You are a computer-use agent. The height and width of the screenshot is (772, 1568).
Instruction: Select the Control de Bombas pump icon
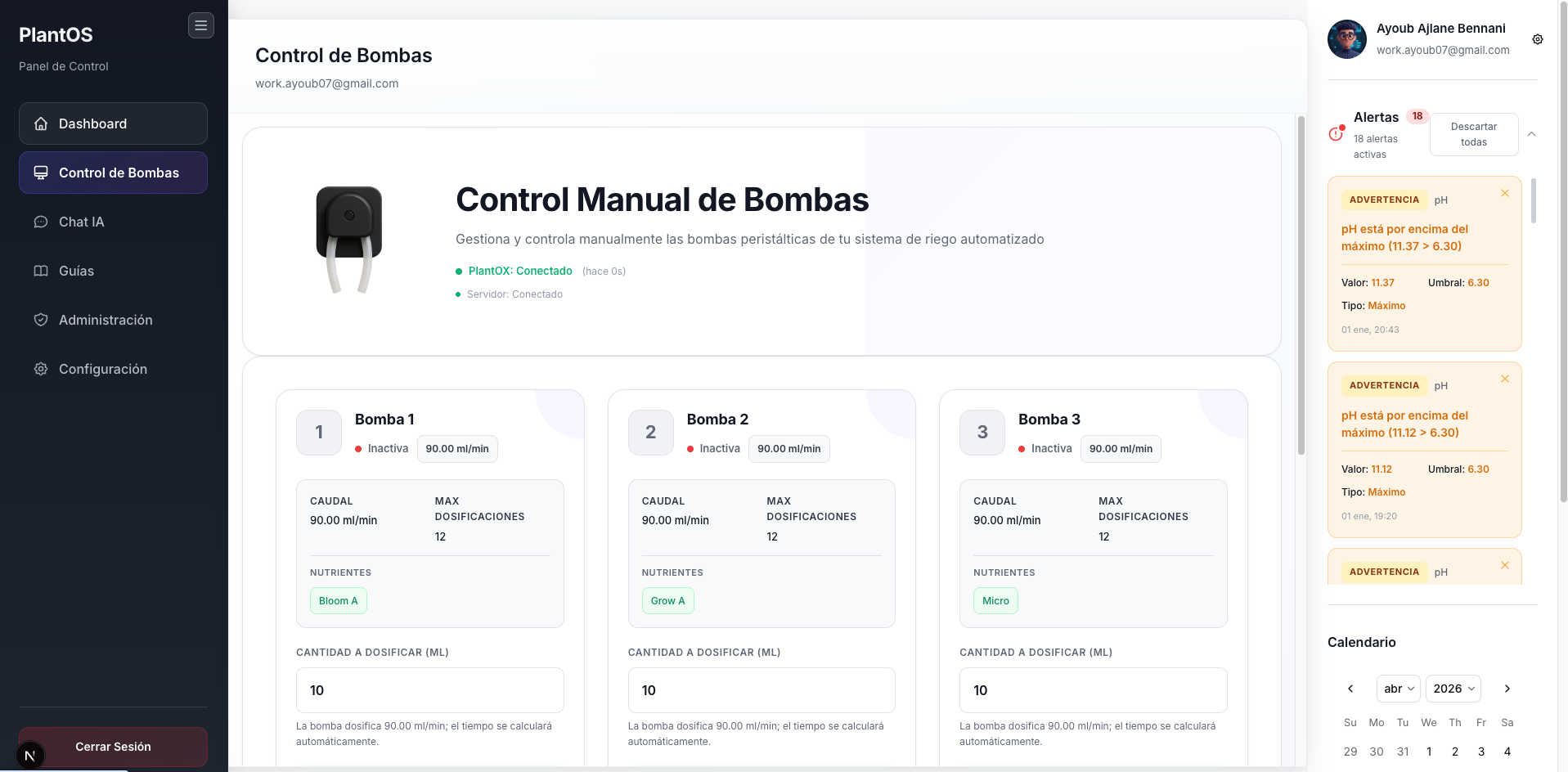pyautogui.click(x=41, y=173)
